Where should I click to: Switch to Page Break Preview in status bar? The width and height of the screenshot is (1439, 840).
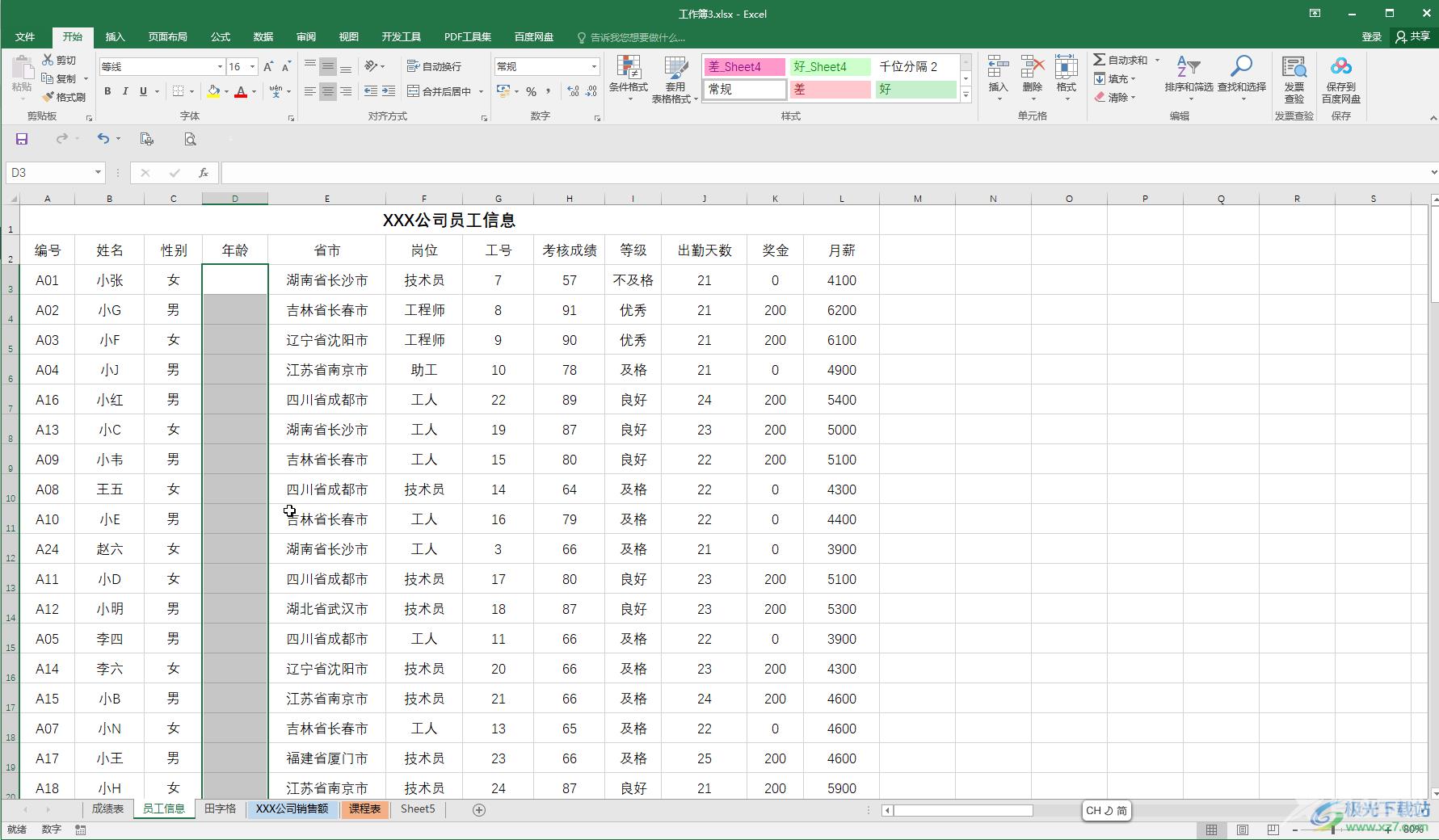point(1273,829)
